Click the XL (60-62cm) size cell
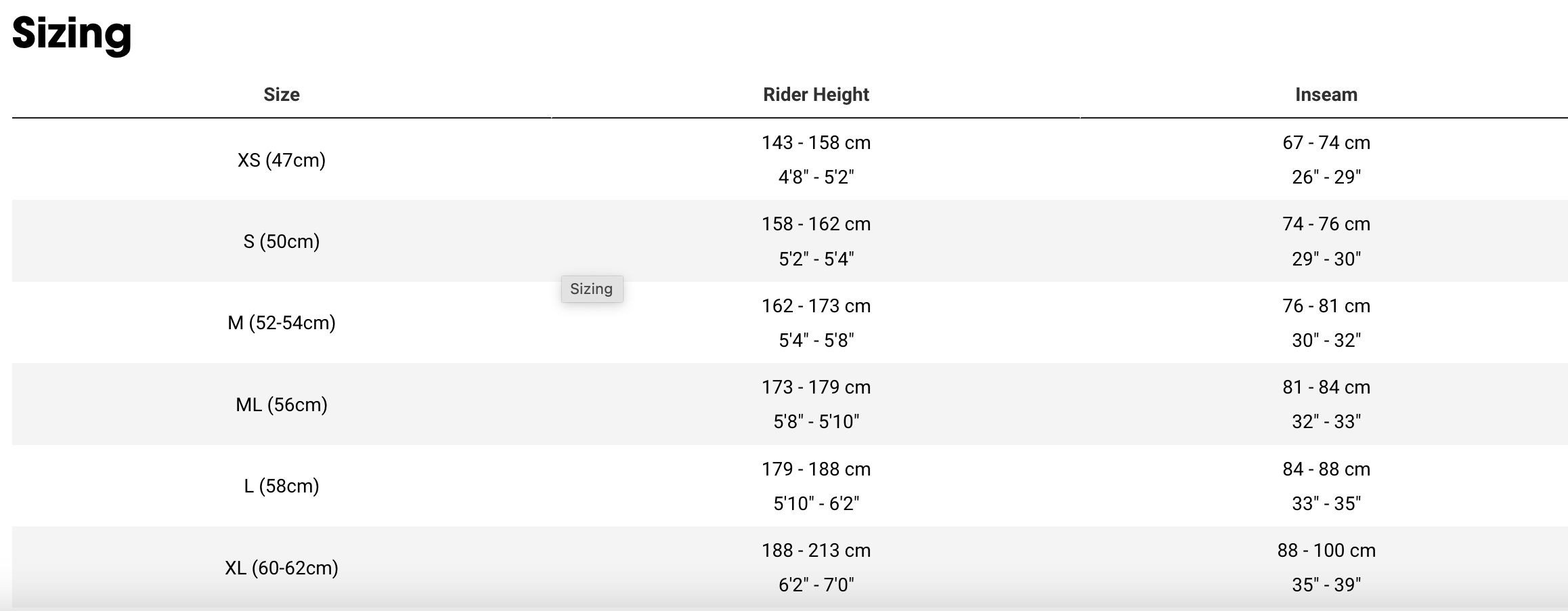1568x611 pixels. (x=282, y=567)
